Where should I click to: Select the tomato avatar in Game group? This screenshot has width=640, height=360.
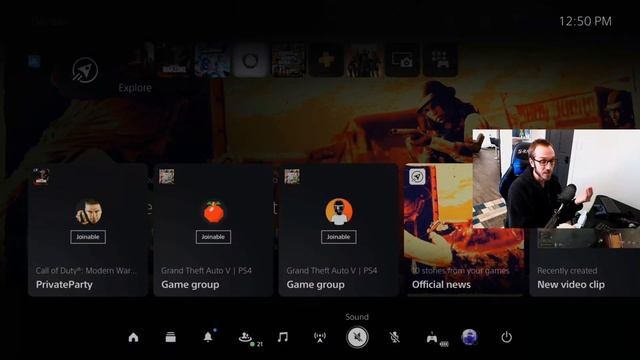point(213,211)
